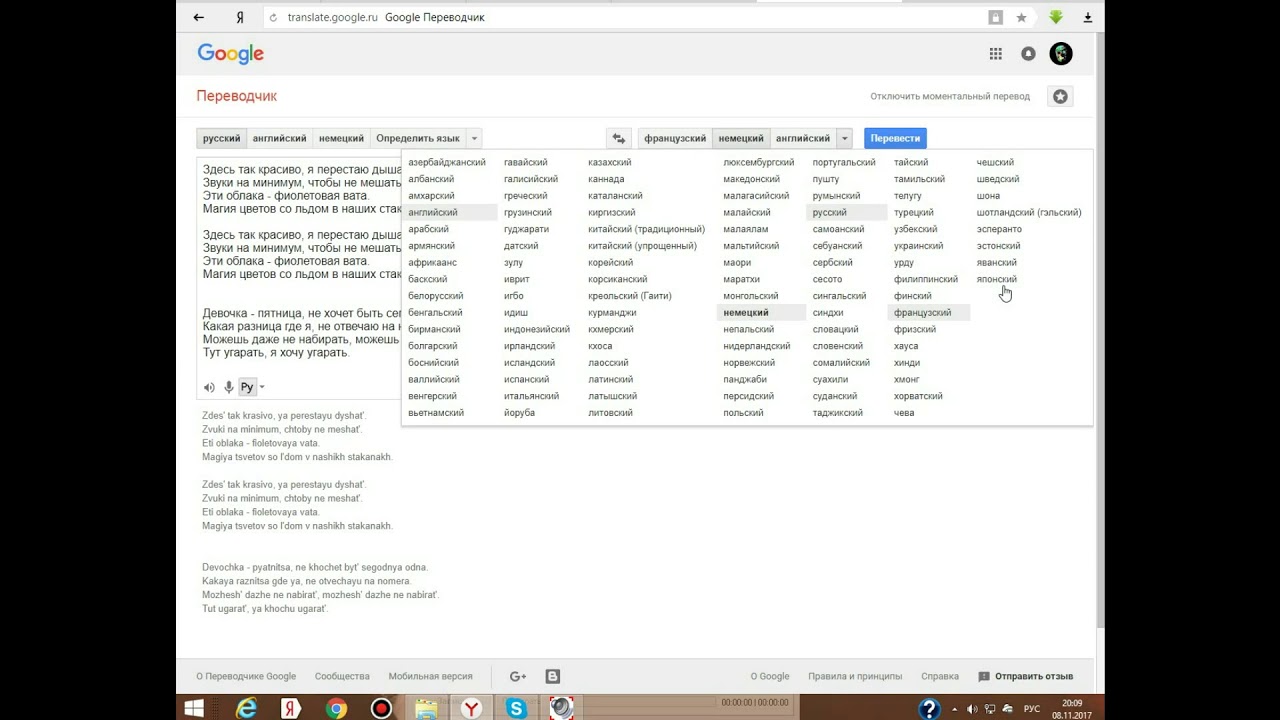
Task: Select target language немецкий tab
Action: pyautogui.click(x=741, y=138)
